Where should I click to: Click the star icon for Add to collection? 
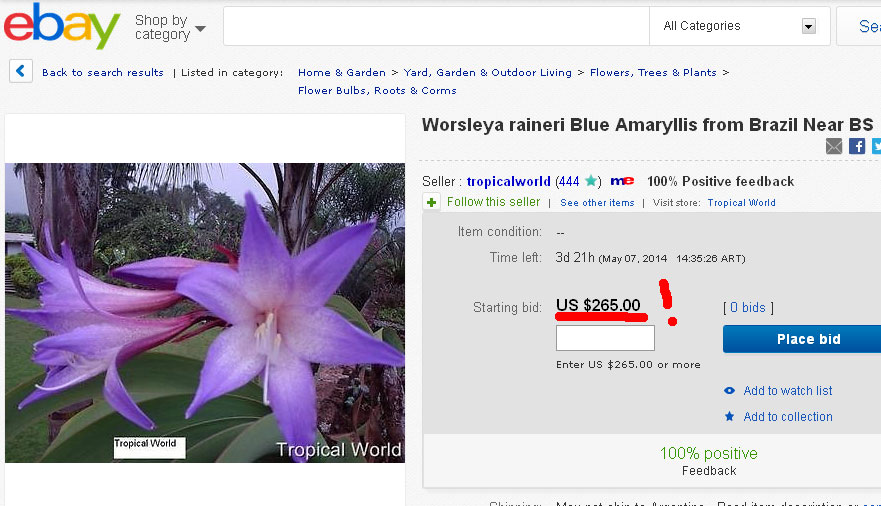click(729, 416)
